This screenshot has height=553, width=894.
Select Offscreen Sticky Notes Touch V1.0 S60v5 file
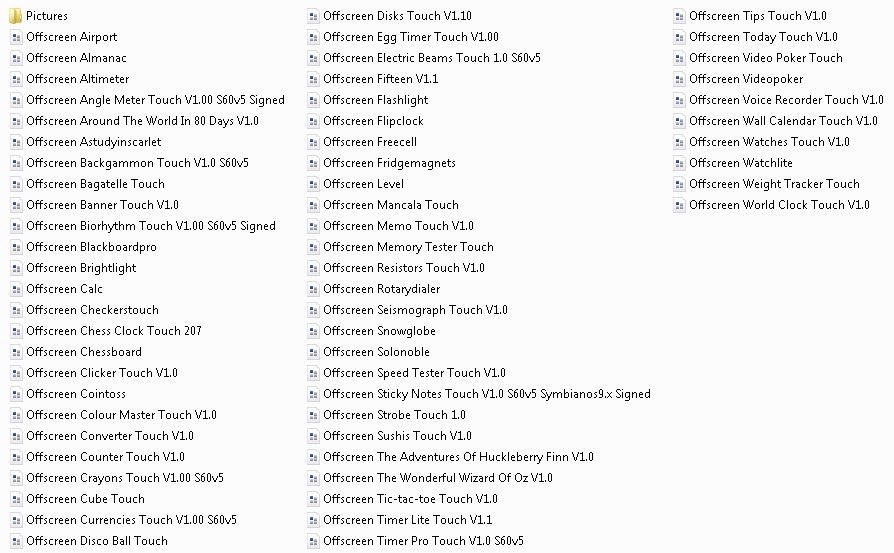pos(487,394)
